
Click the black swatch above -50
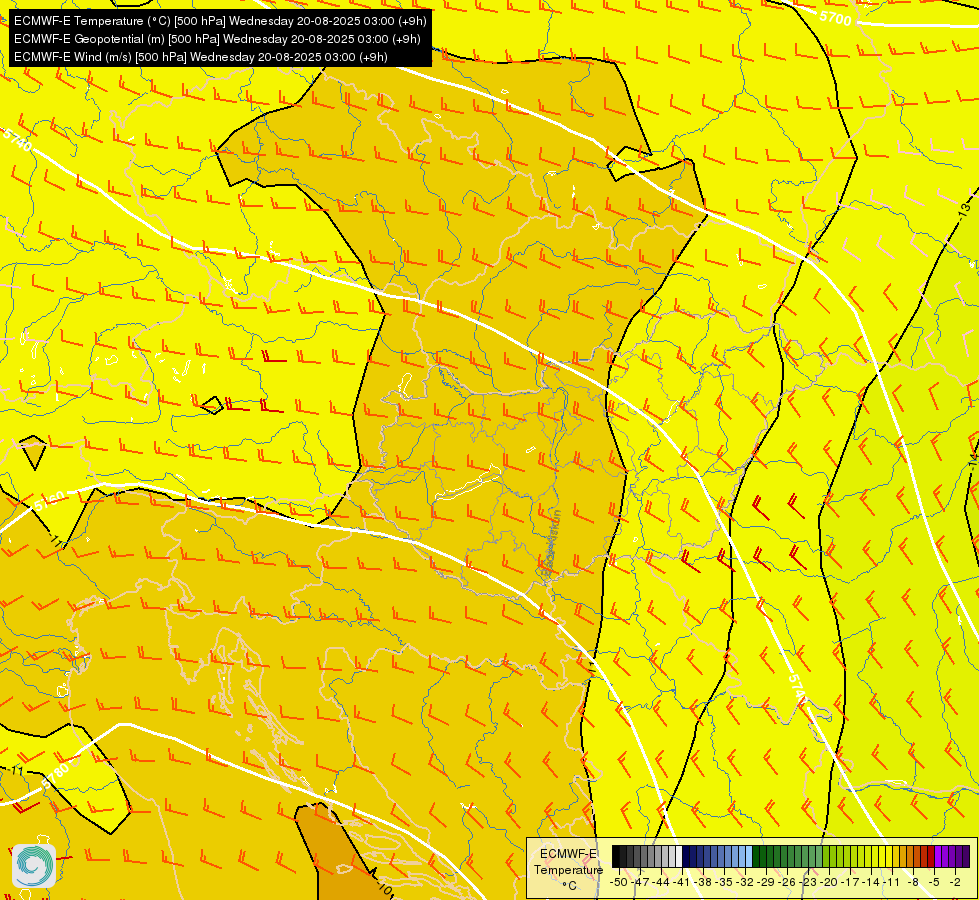616,856
